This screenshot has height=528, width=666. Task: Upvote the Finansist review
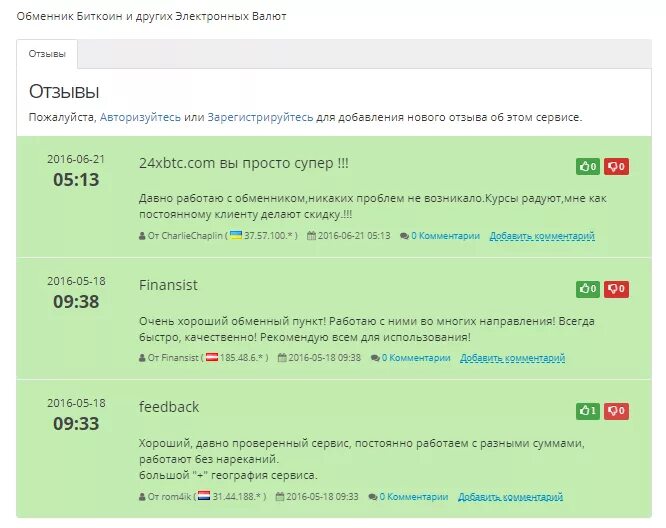tap(588, 289)
